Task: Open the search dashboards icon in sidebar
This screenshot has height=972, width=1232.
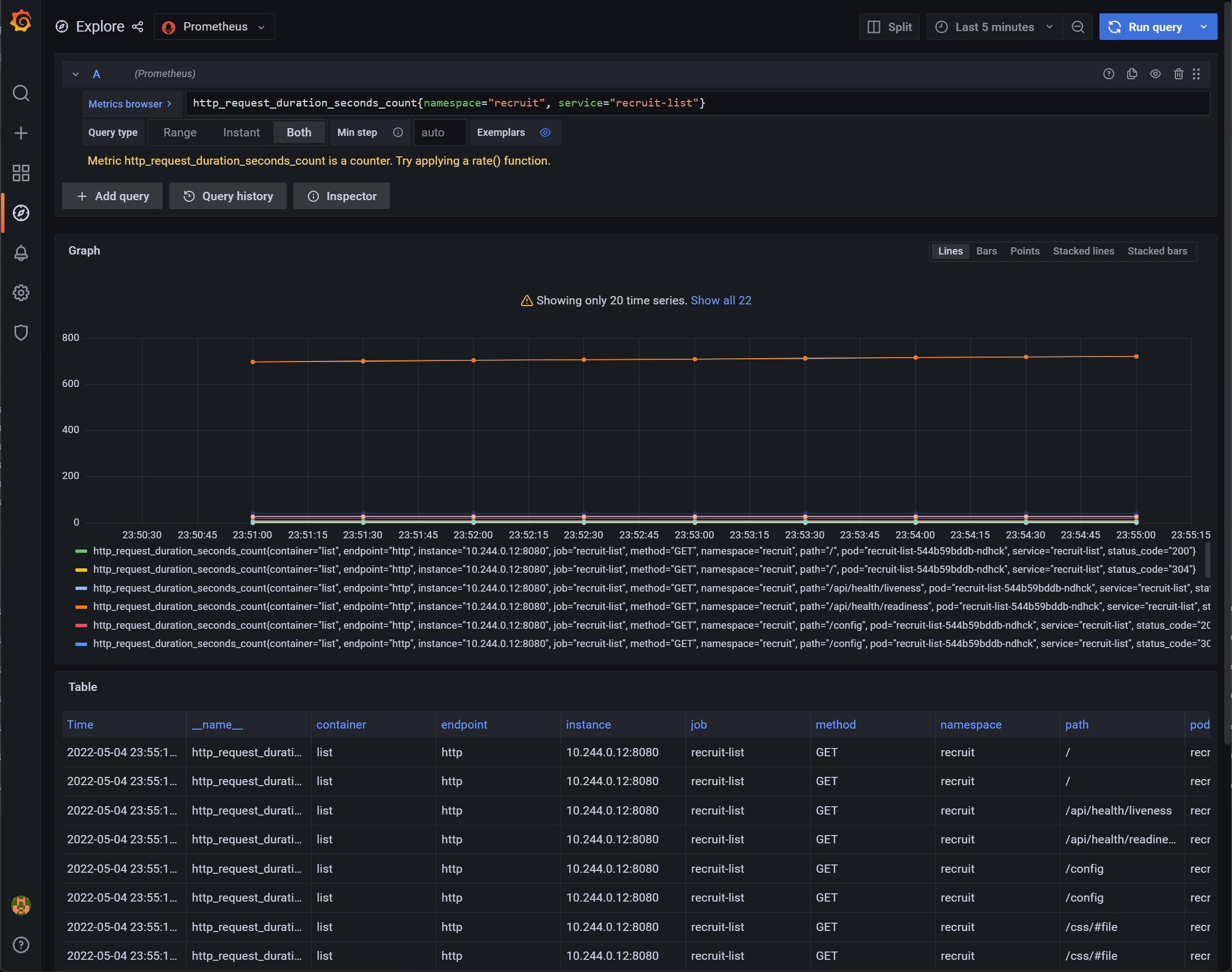Action: [x=21, y=93]
